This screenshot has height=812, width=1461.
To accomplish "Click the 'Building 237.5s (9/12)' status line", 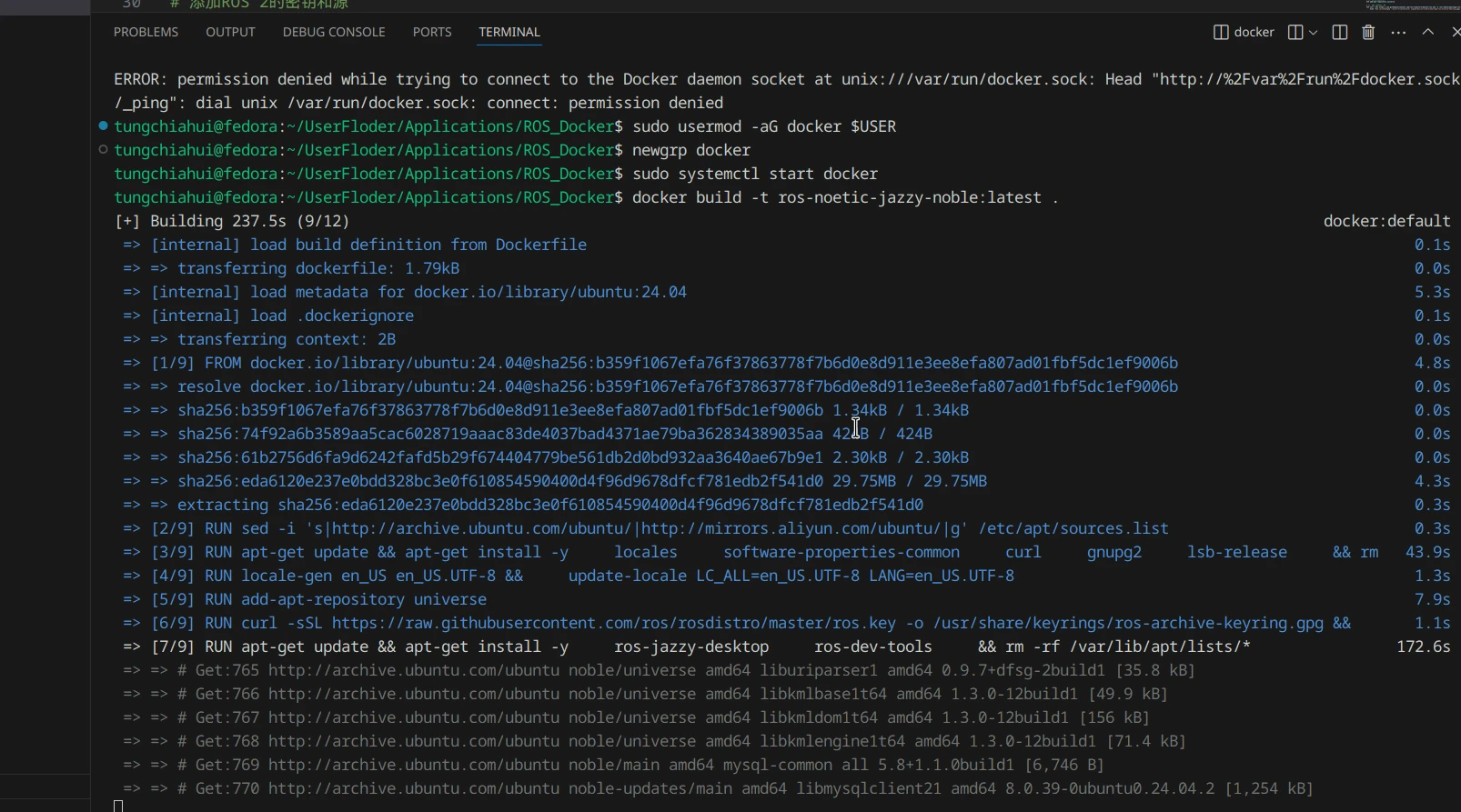I will tap(232, 221).
